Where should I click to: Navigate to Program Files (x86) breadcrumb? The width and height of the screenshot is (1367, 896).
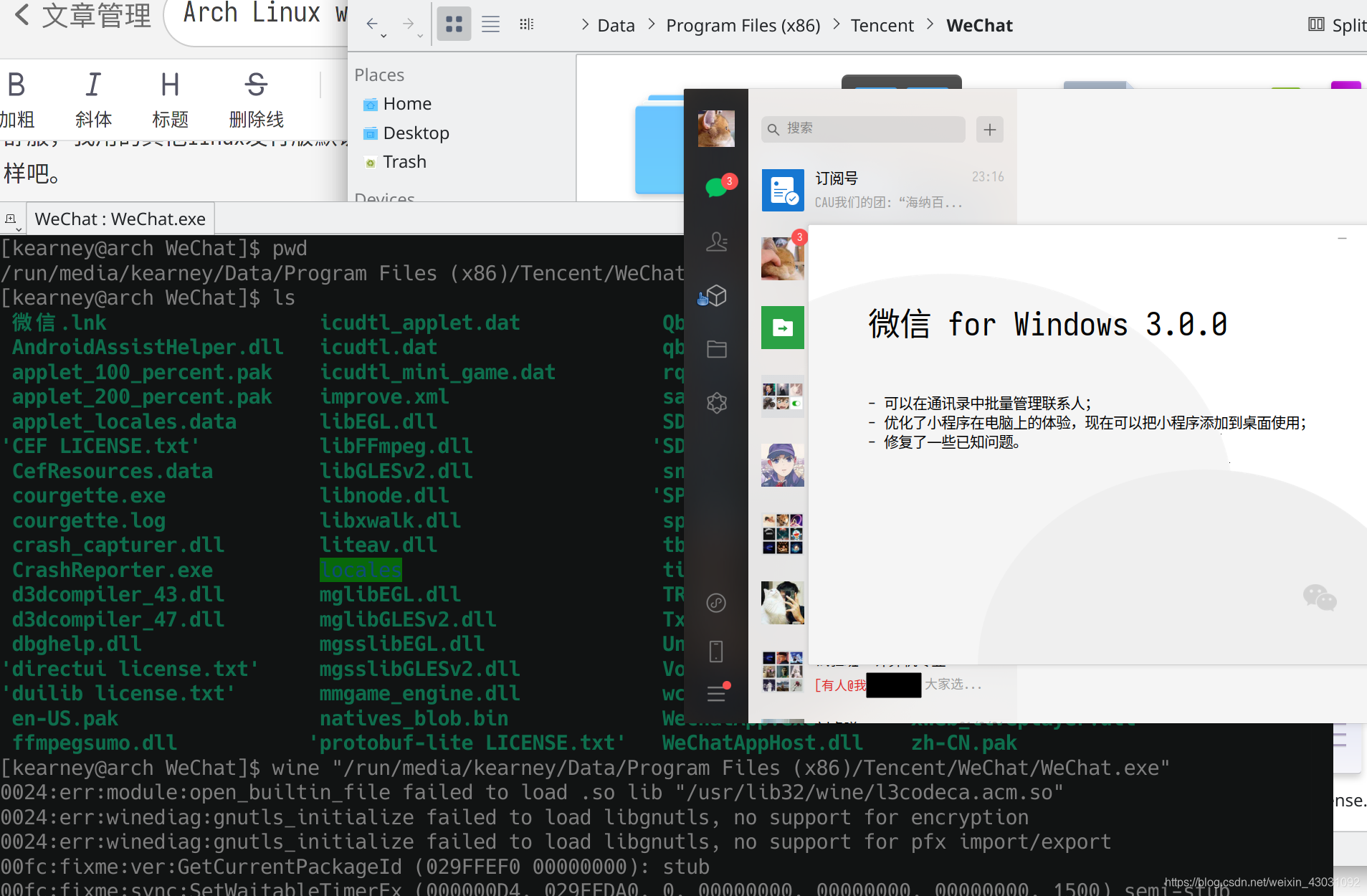coord(743,25)
